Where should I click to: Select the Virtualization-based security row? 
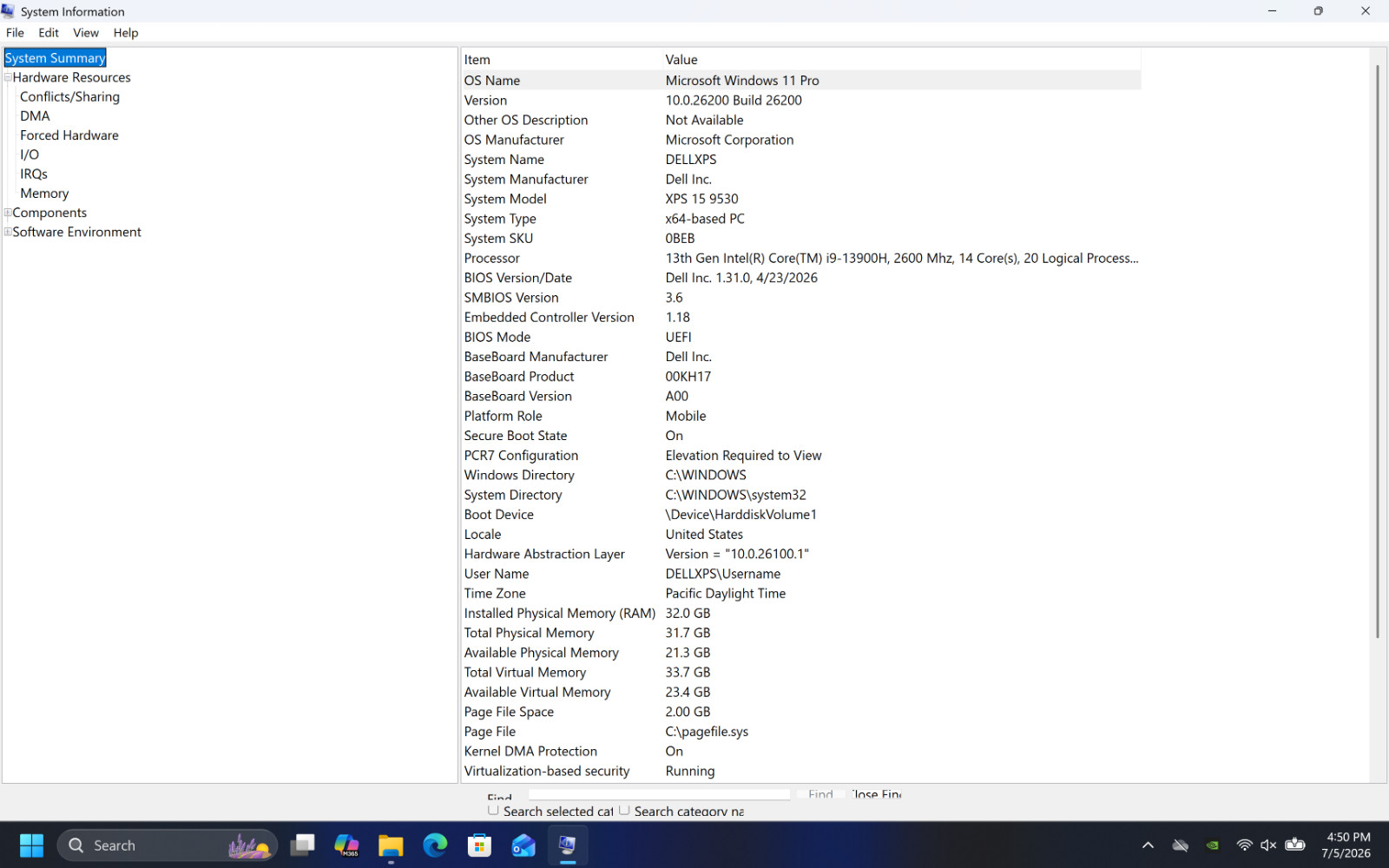click(x=800, y=771)
